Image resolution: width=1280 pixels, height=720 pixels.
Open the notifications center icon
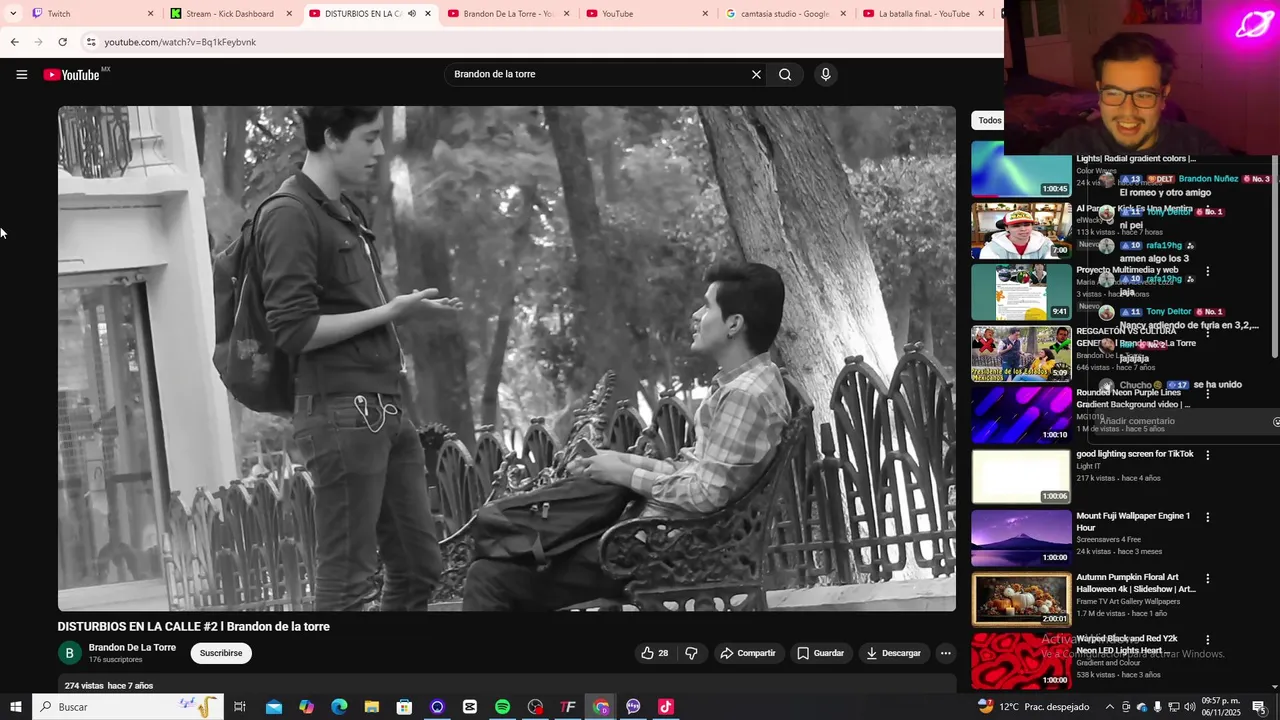1258,707
